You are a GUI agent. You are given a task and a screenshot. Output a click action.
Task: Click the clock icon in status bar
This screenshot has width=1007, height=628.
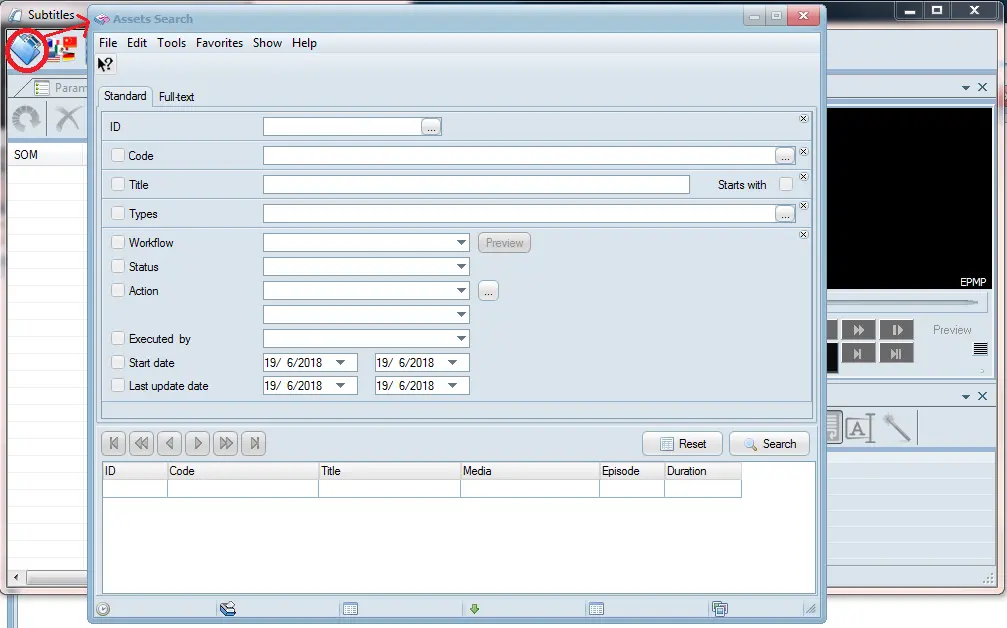[x=103, y=608]
